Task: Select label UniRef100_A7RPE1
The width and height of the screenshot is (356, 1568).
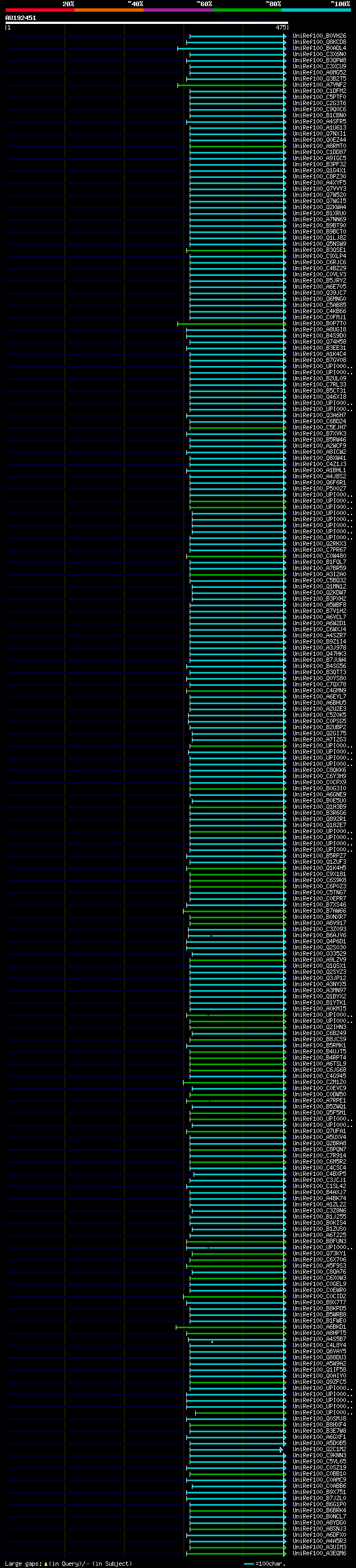Action: [319, 1101]
